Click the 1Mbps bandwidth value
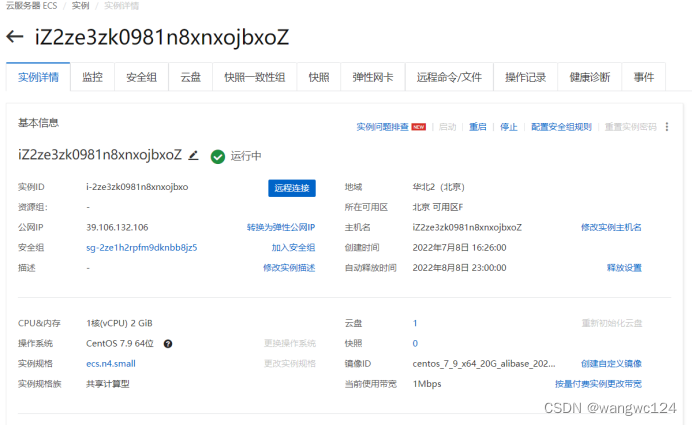Viewport: 692px width, 425px height. tap(427, 384)
